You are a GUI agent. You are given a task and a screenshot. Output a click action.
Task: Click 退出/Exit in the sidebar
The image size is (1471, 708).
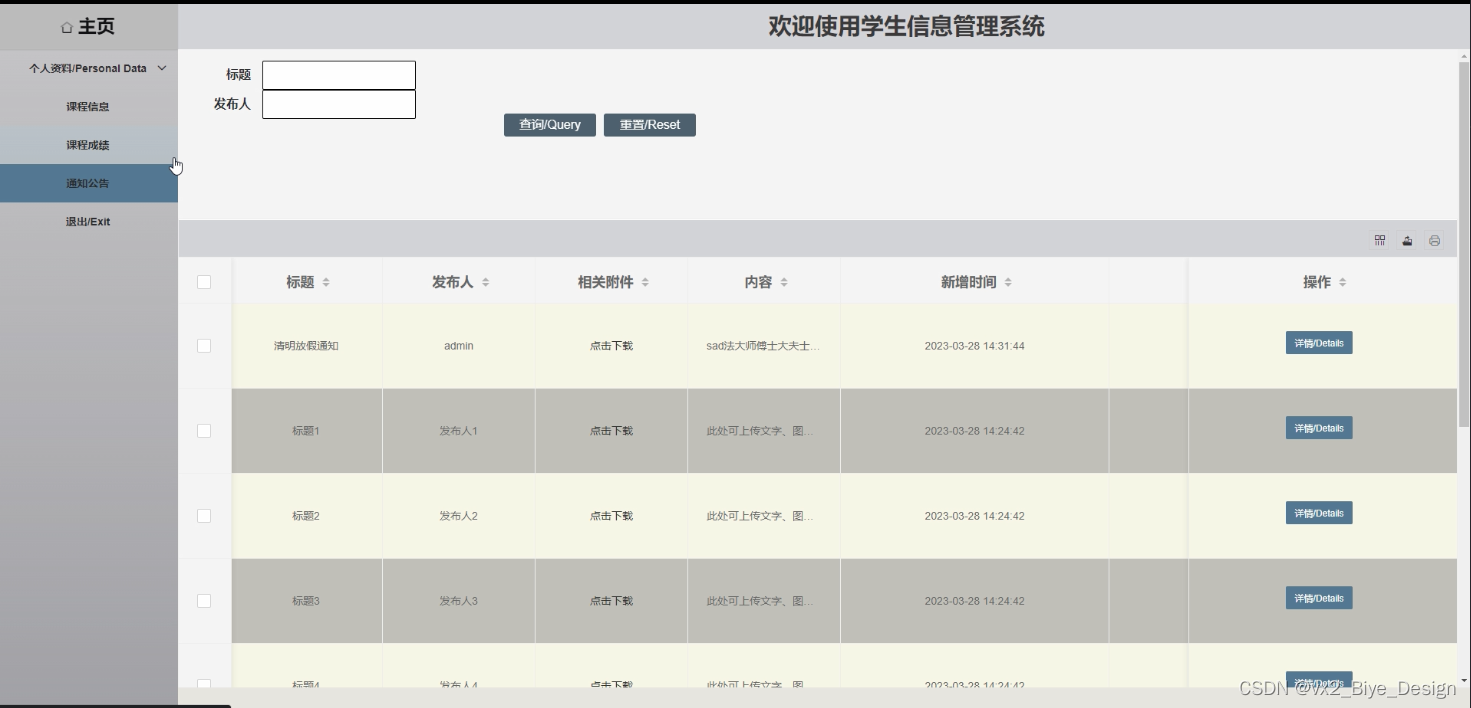click(x=88, y=221)
